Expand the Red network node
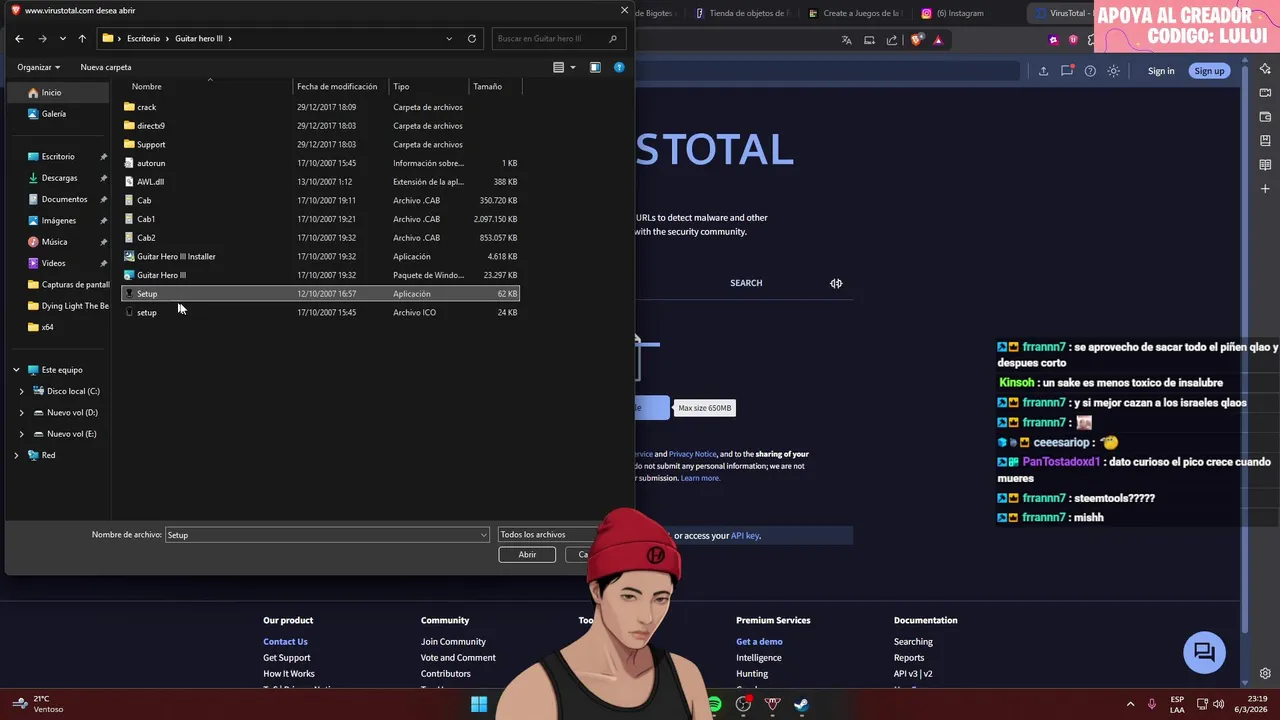1280x720 pixels. (16, 455)
